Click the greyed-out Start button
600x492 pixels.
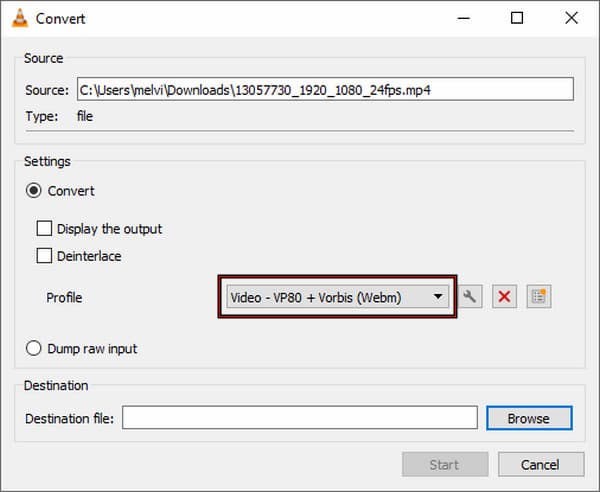coord(445,464)
